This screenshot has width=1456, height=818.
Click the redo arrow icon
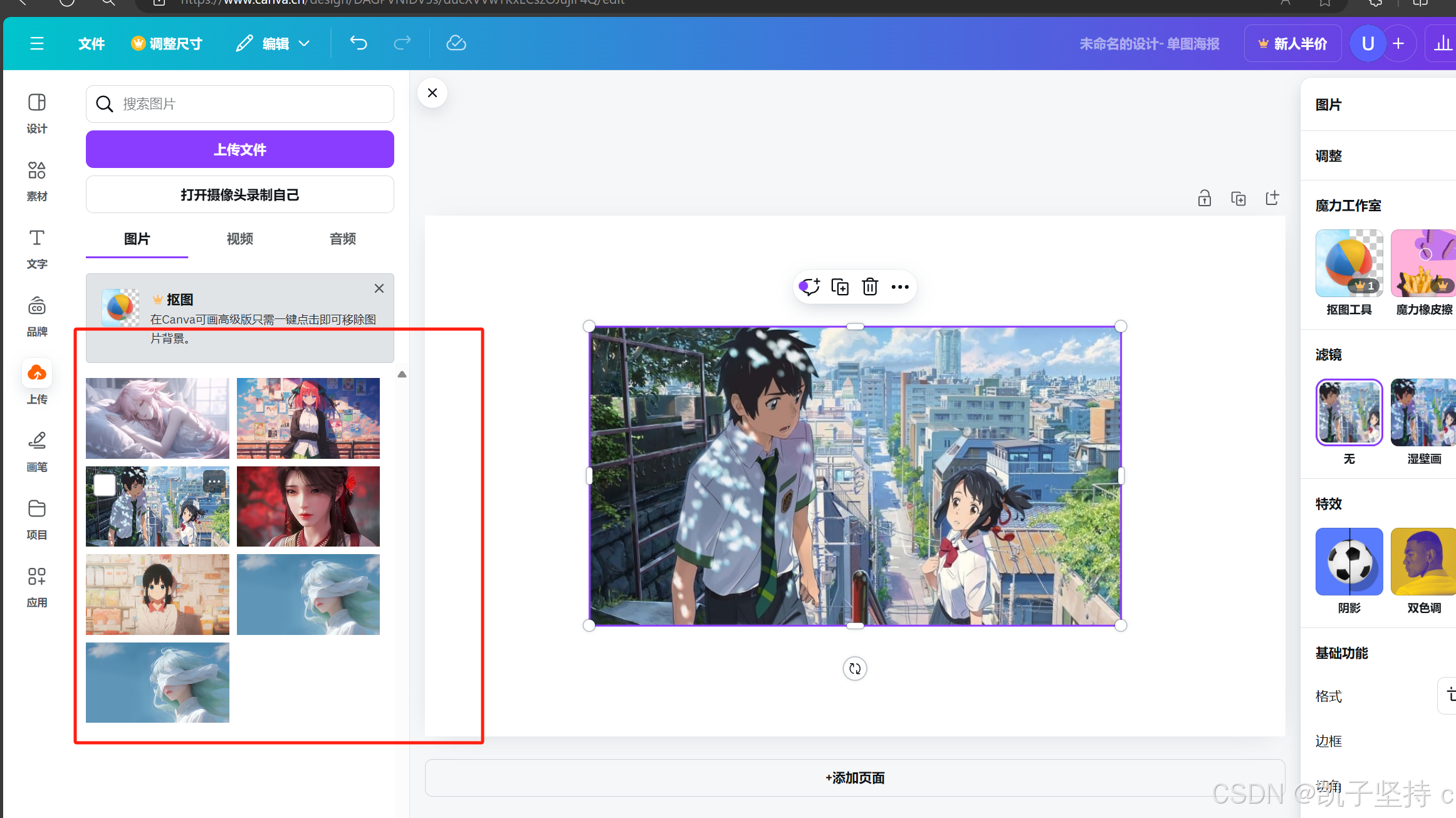402,43
